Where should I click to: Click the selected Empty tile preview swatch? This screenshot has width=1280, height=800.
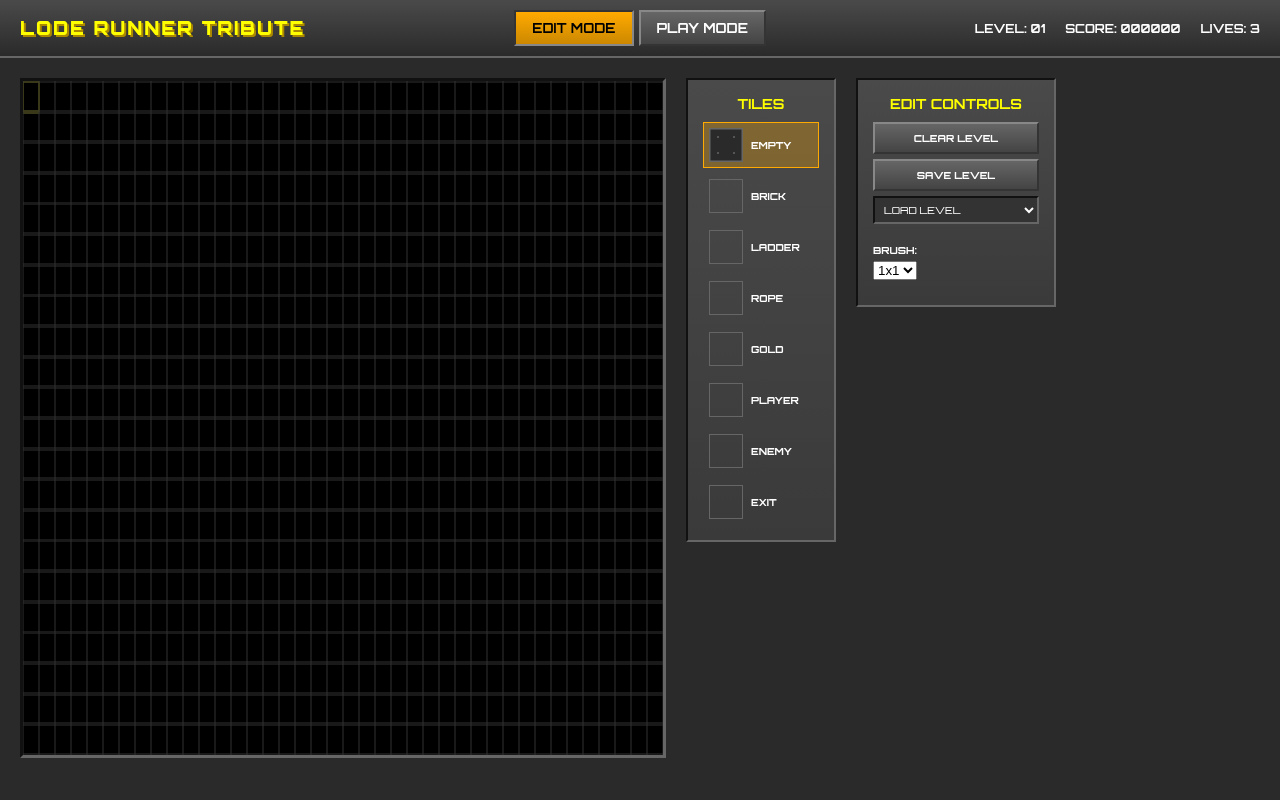point(725,145)
